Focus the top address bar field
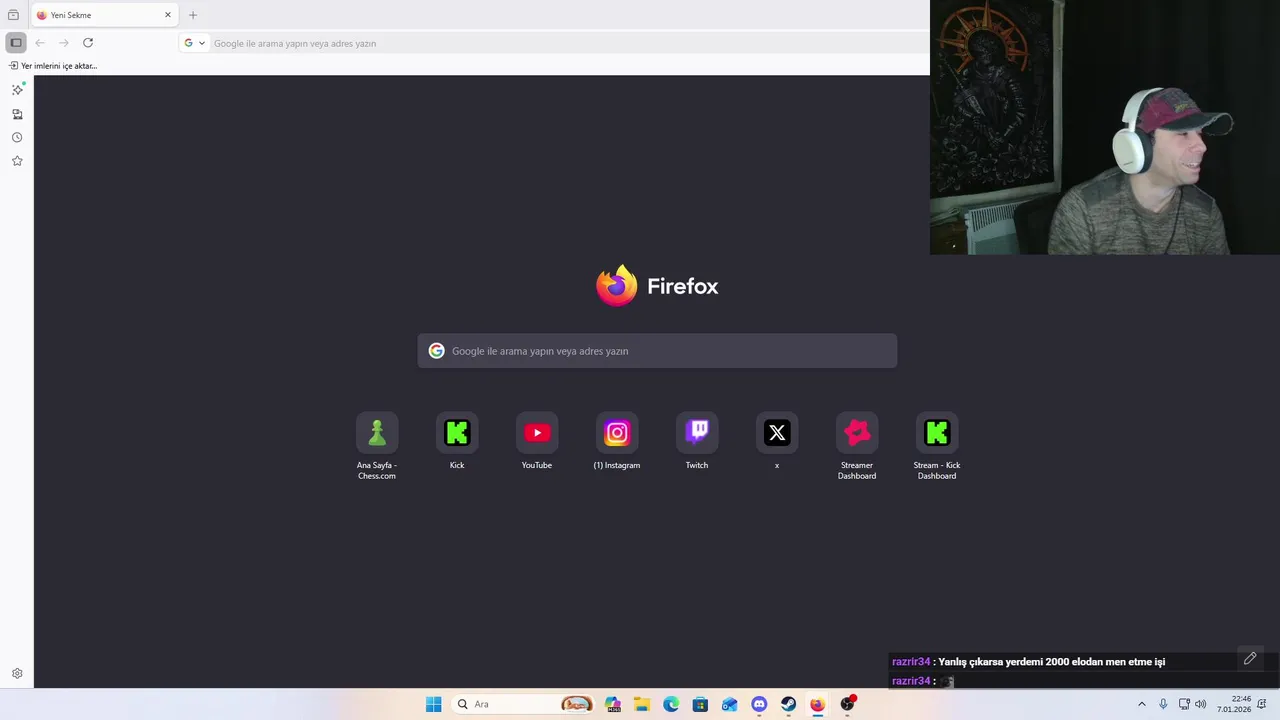Viewport: 1280px width, 720px height. 555,43
